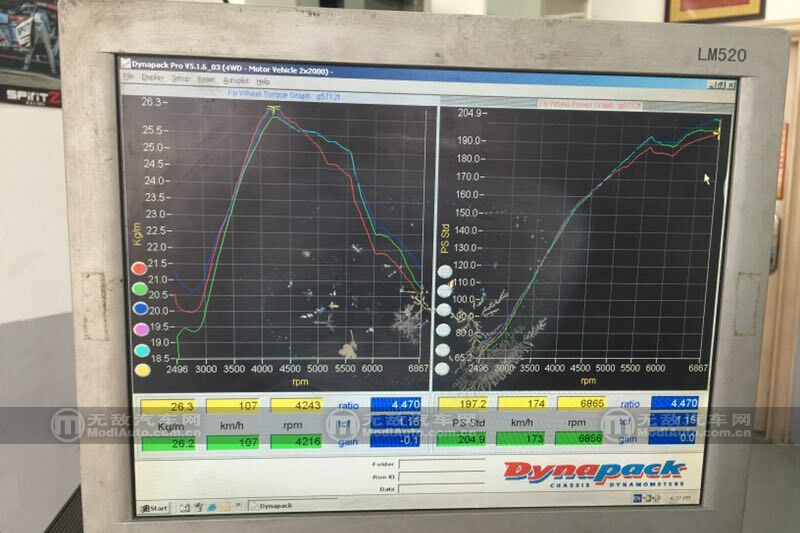Select the red run color circle
The width and height of the screenshot is (800, 533).
(x=139, y=268)
